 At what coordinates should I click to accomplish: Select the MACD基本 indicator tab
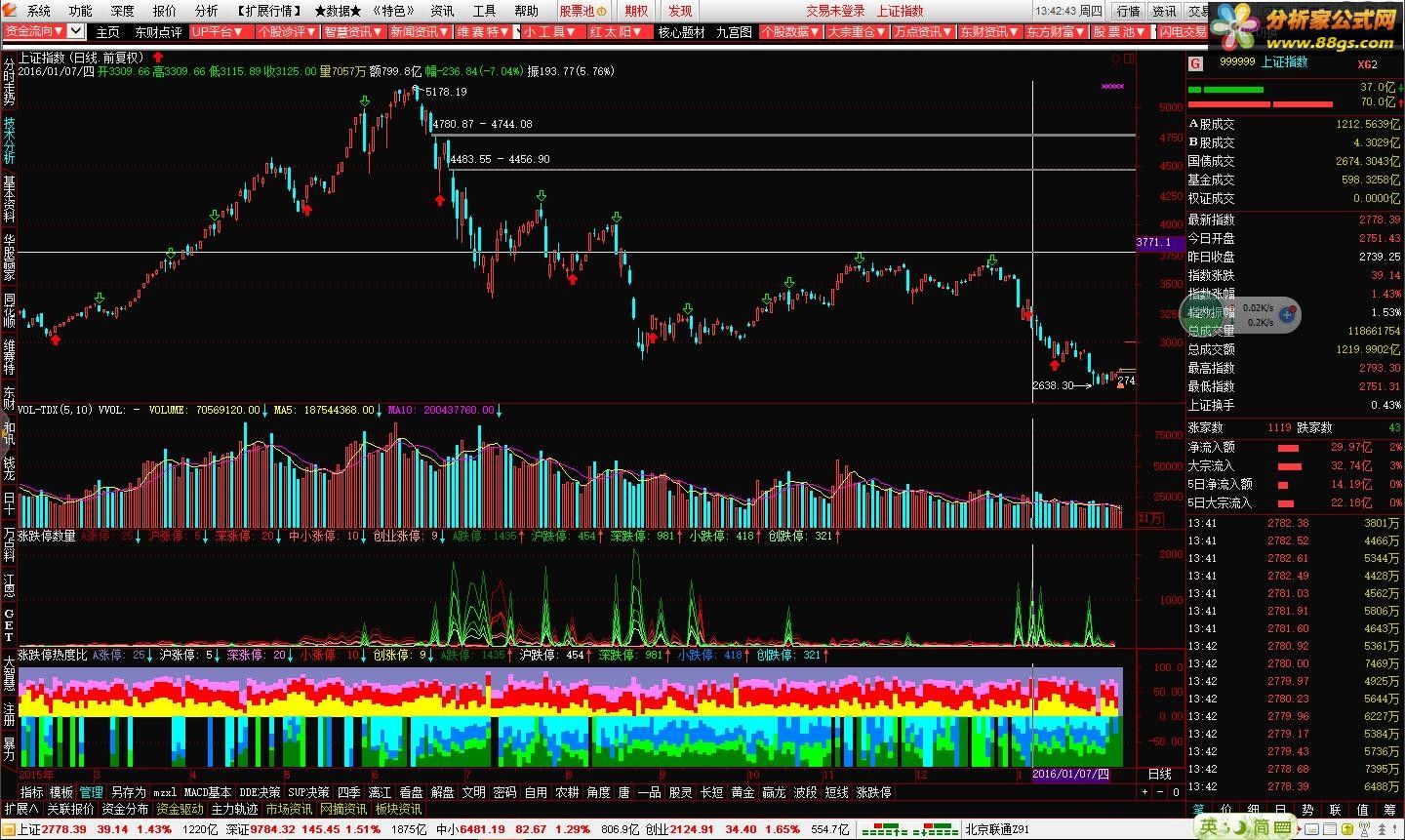[208, 793]
